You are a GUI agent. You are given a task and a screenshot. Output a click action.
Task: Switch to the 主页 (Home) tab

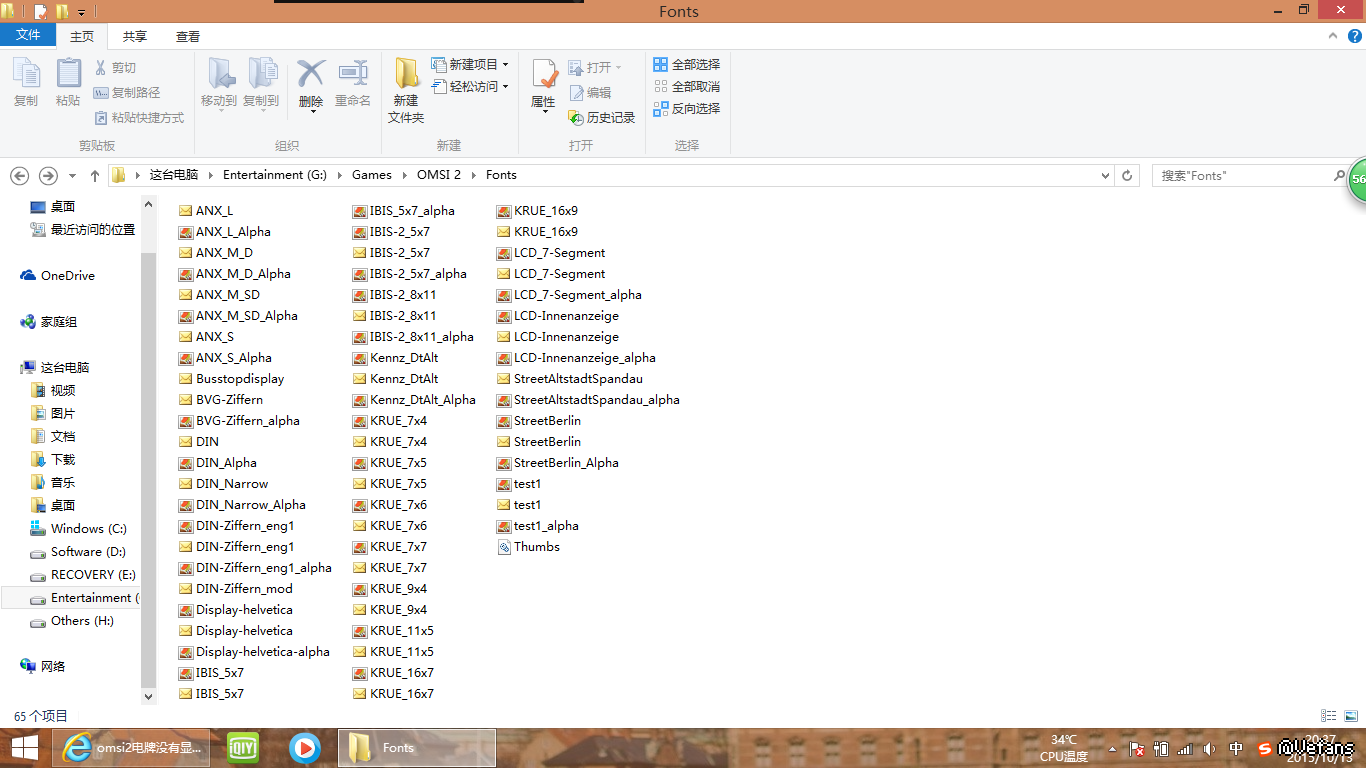click(82, 36)
